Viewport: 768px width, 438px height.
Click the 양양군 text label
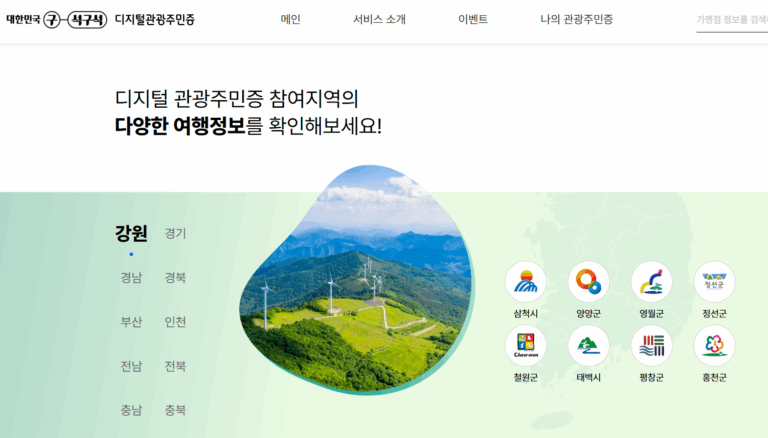click(588, 314)
